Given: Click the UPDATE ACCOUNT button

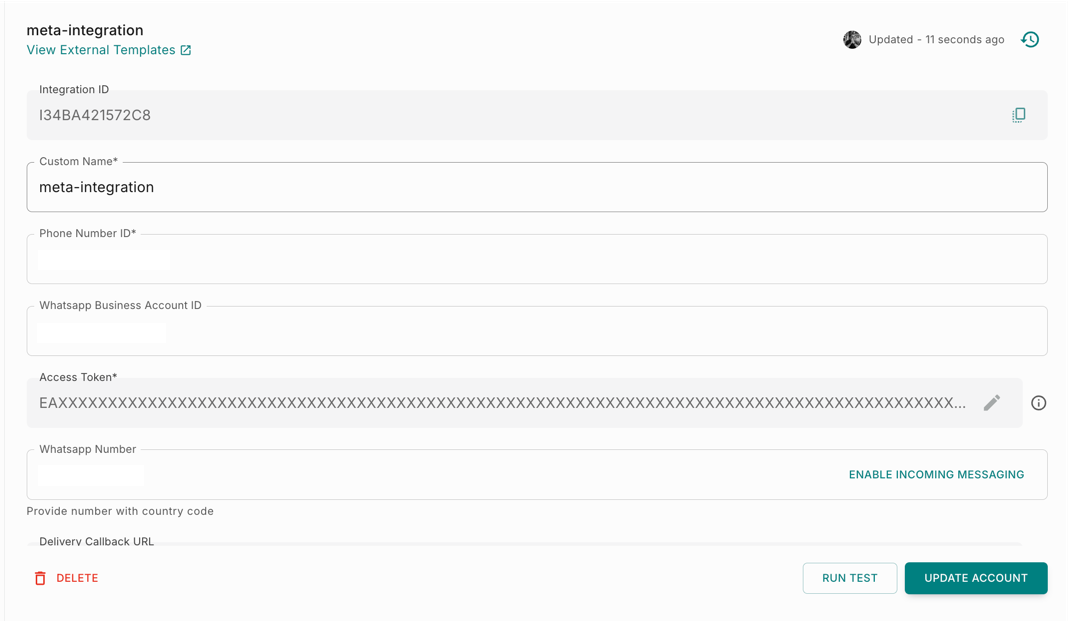Looking at the screenshot, I should 975,578.
